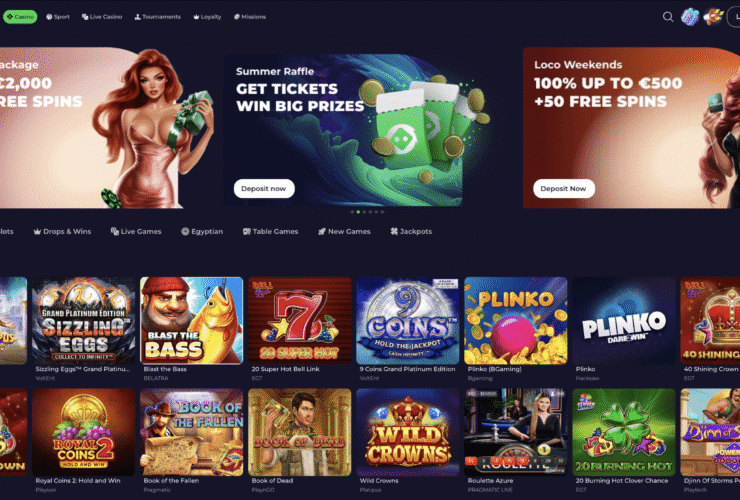This screenshot has height=500, width=740.
Task: Open the Wild Crowns game thumbnail
Action: click(408, 432)
